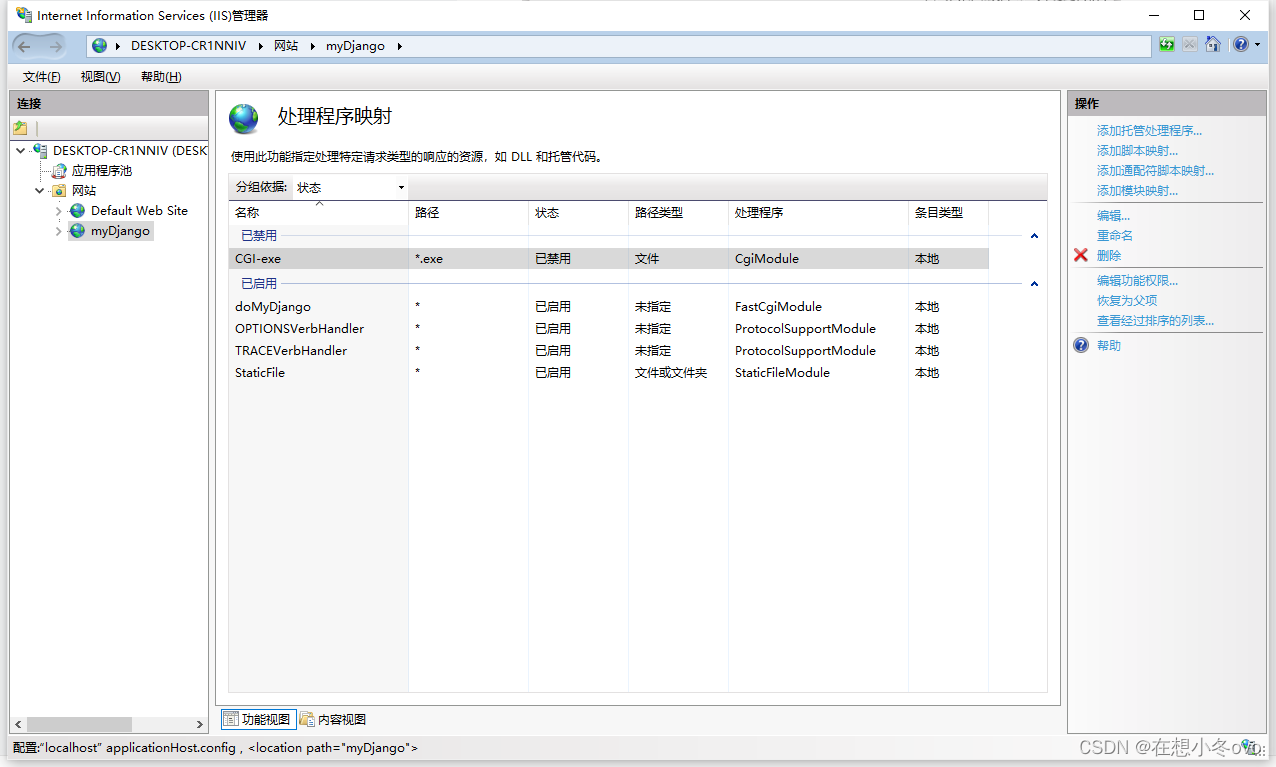This screenshot has width=1276, height=767.
Task: Sort by the 状态 column header
Action: [x=578, y=213]
